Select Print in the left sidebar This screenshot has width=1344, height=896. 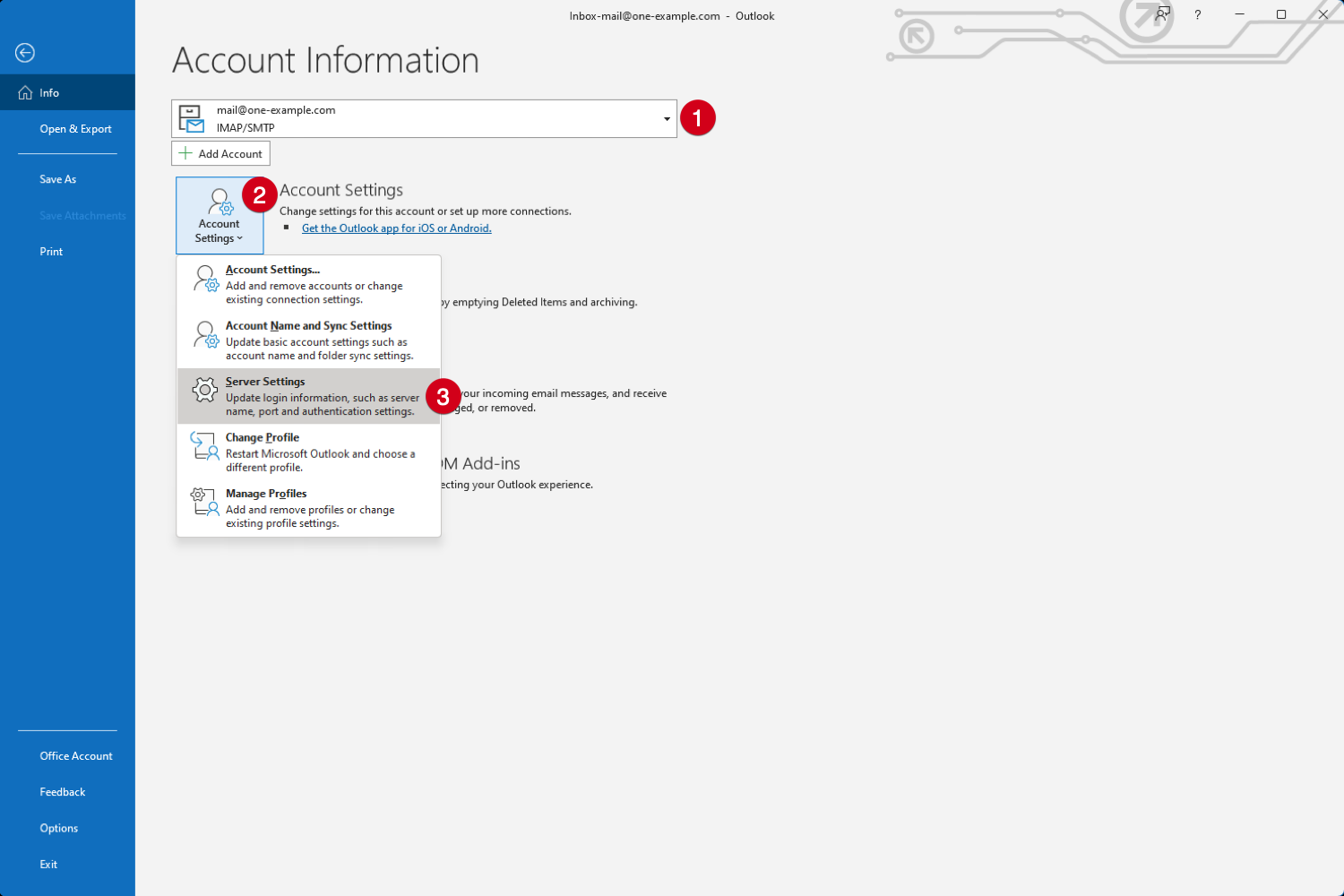(51, 252)
